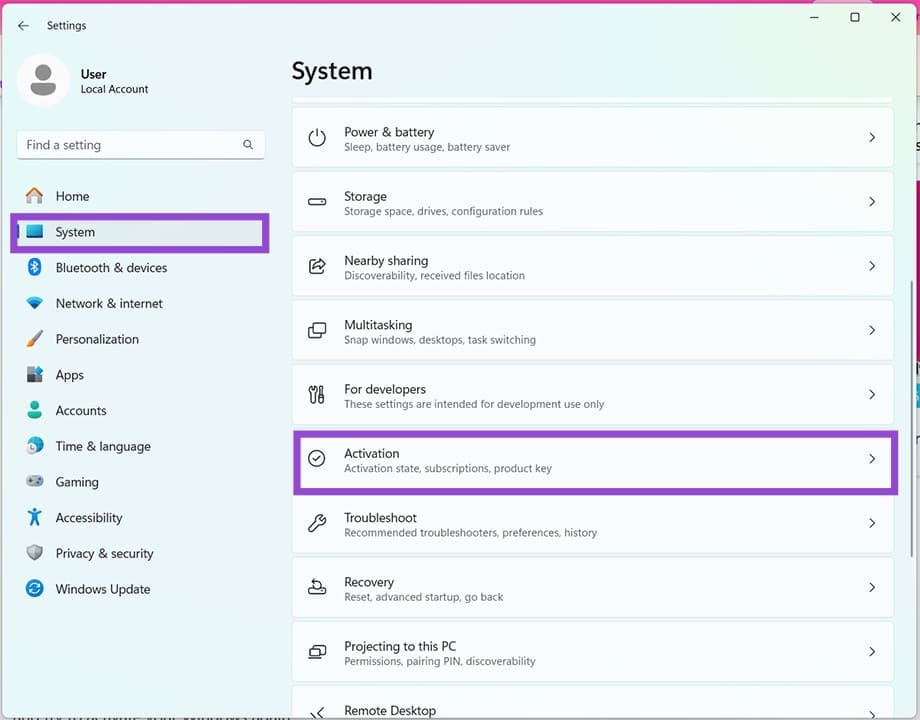Select the Power & battery icon
Screen dimensions: 920x720
pos(317,138)
